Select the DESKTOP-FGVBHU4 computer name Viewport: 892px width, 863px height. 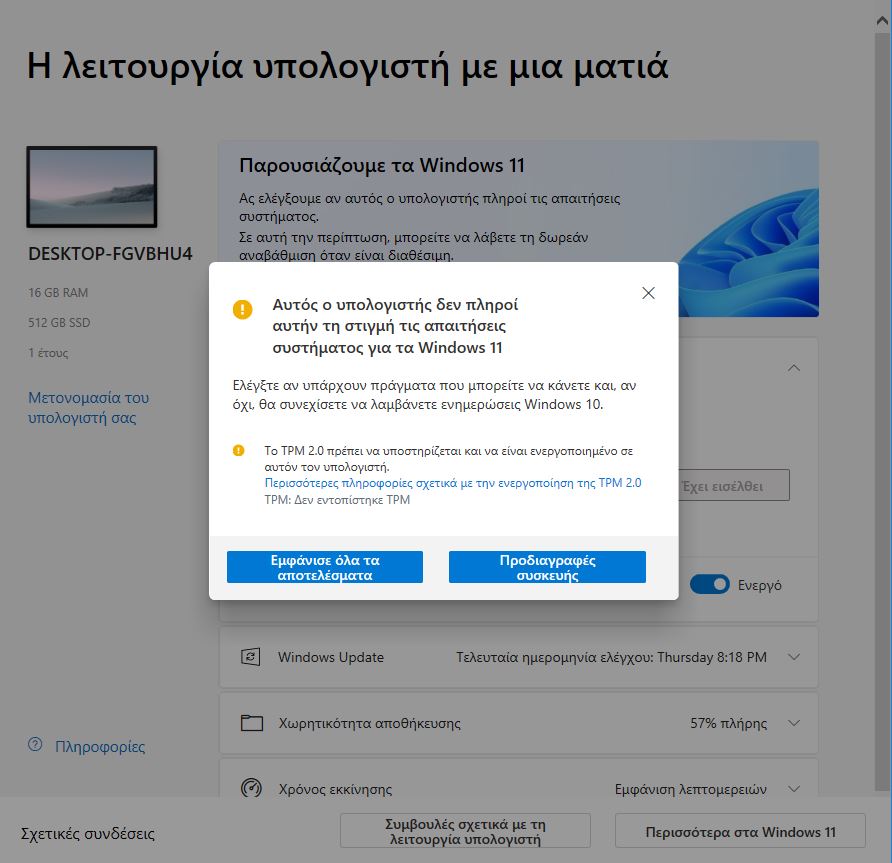tap(110, 254)
